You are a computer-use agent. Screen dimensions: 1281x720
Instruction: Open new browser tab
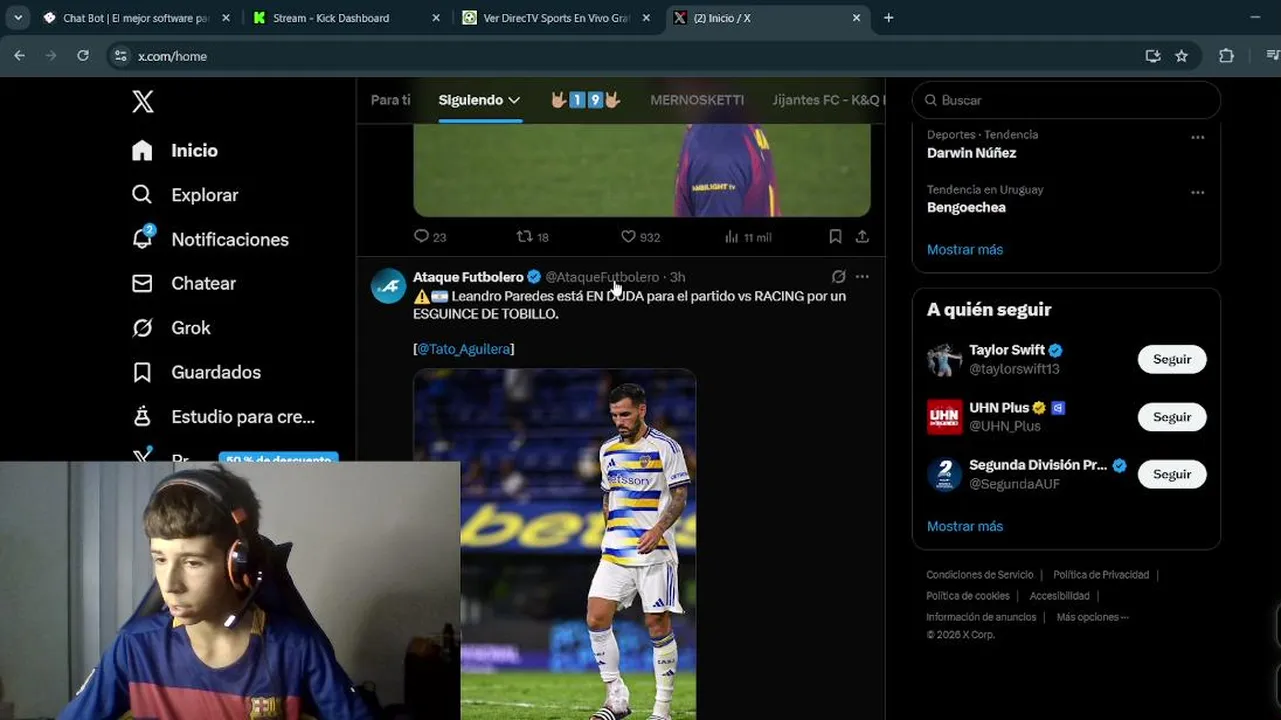(x=888, y=18)
